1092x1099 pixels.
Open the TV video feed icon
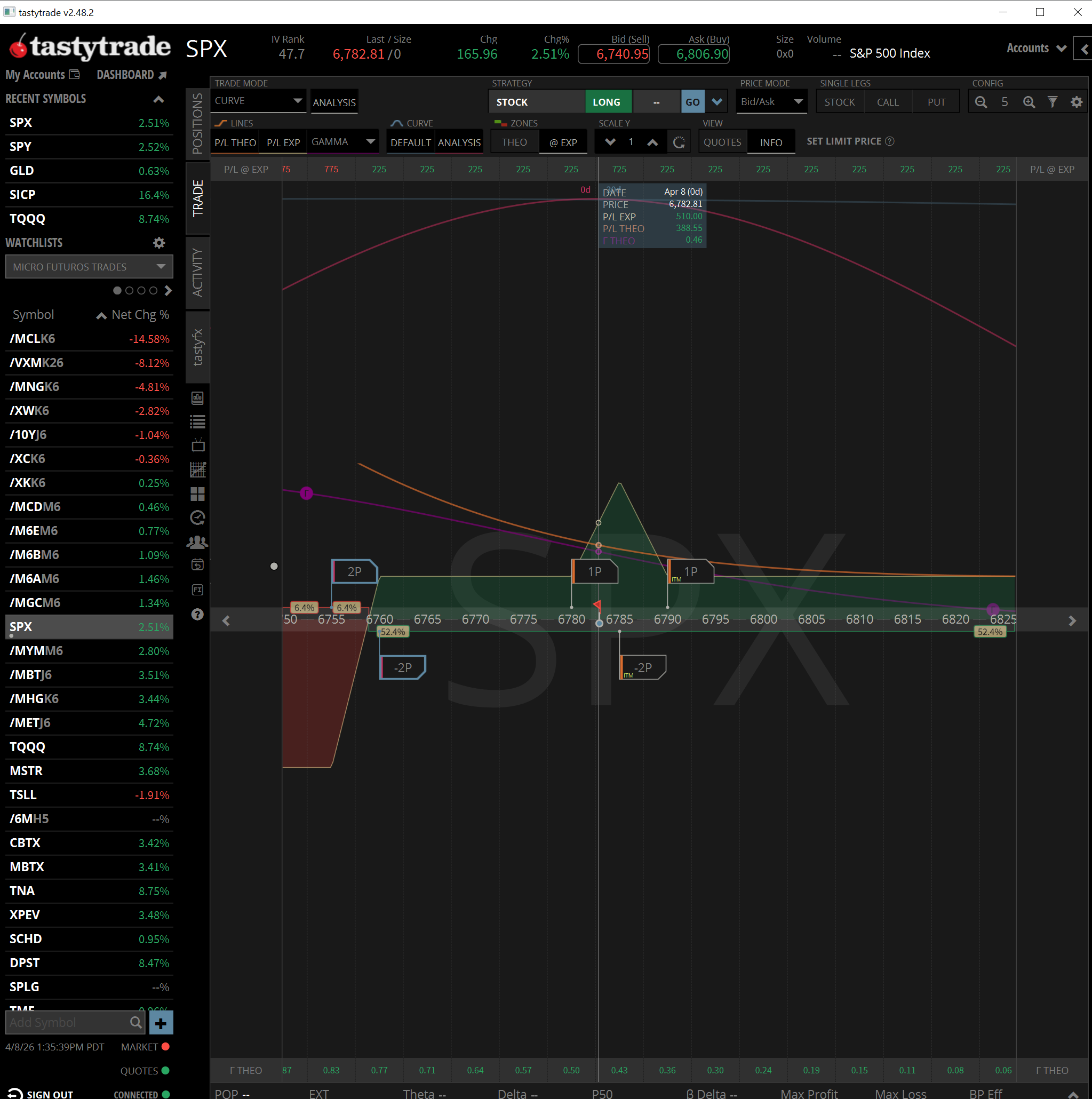tap(197, 445)
